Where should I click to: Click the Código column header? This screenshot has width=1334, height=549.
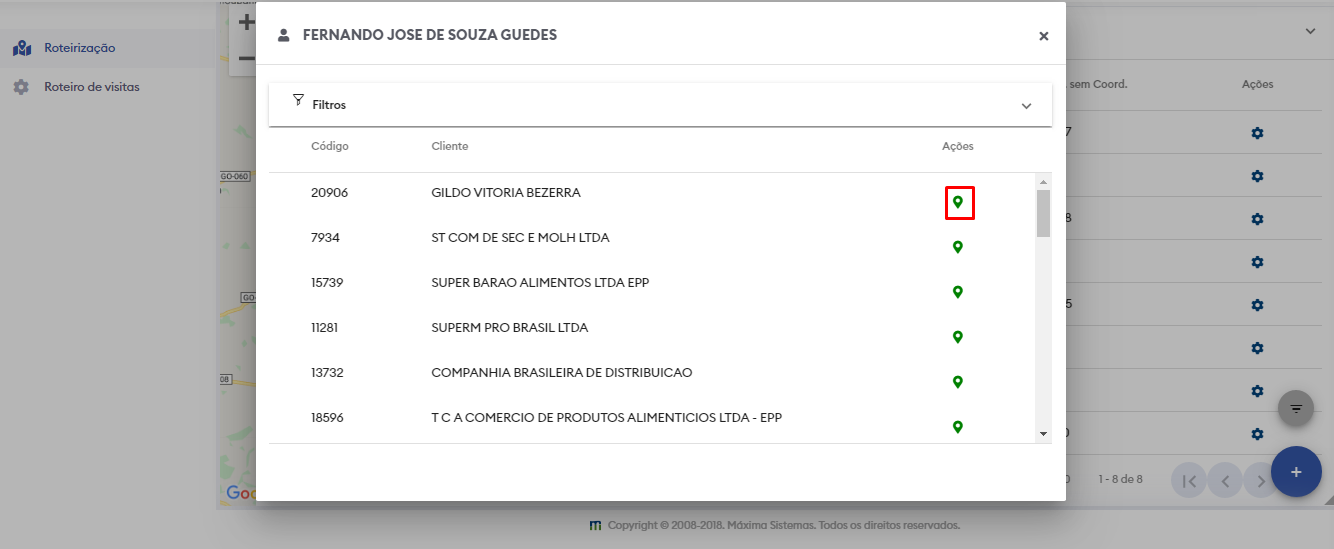pos(330,146)
